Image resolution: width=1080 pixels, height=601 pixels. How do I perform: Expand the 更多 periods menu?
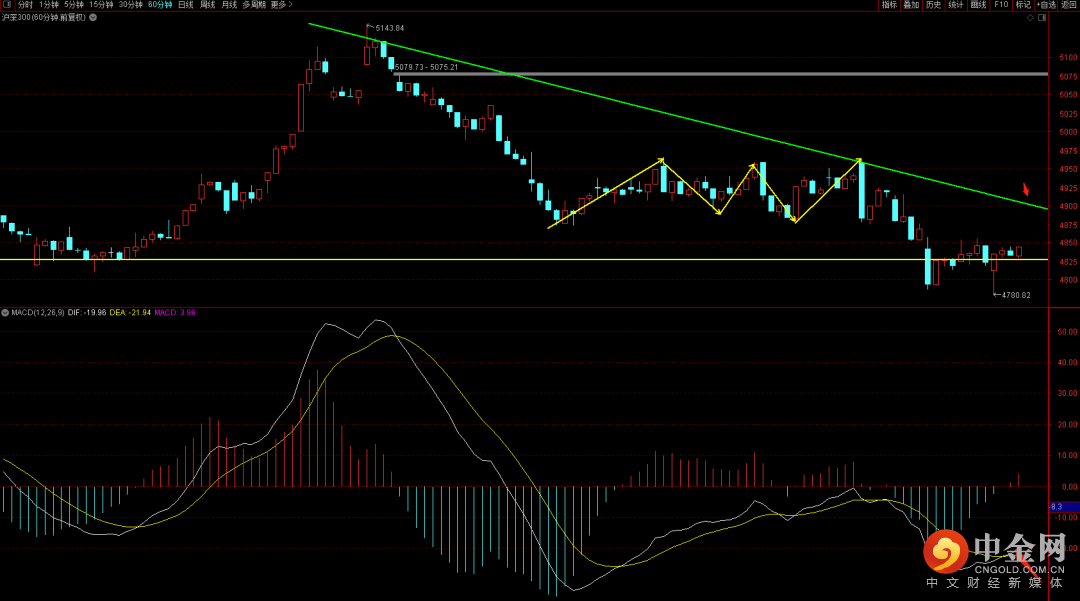tap(281, 5)
